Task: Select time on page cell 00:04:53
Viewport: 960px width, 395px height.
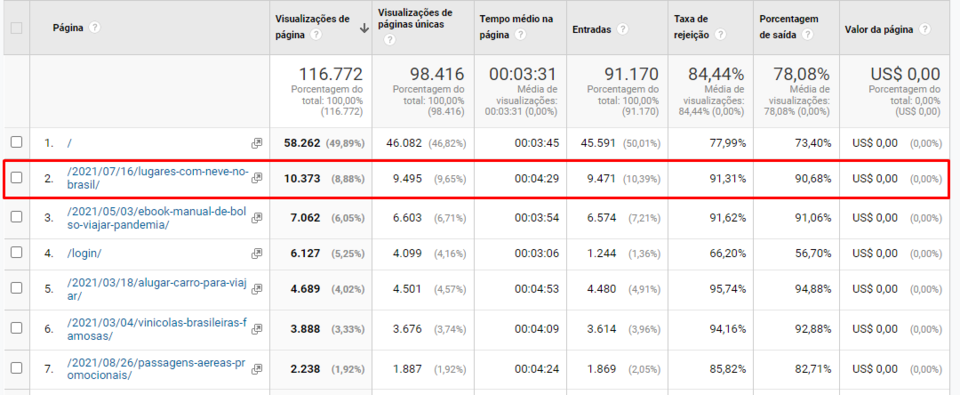Action: click(536, 288)
